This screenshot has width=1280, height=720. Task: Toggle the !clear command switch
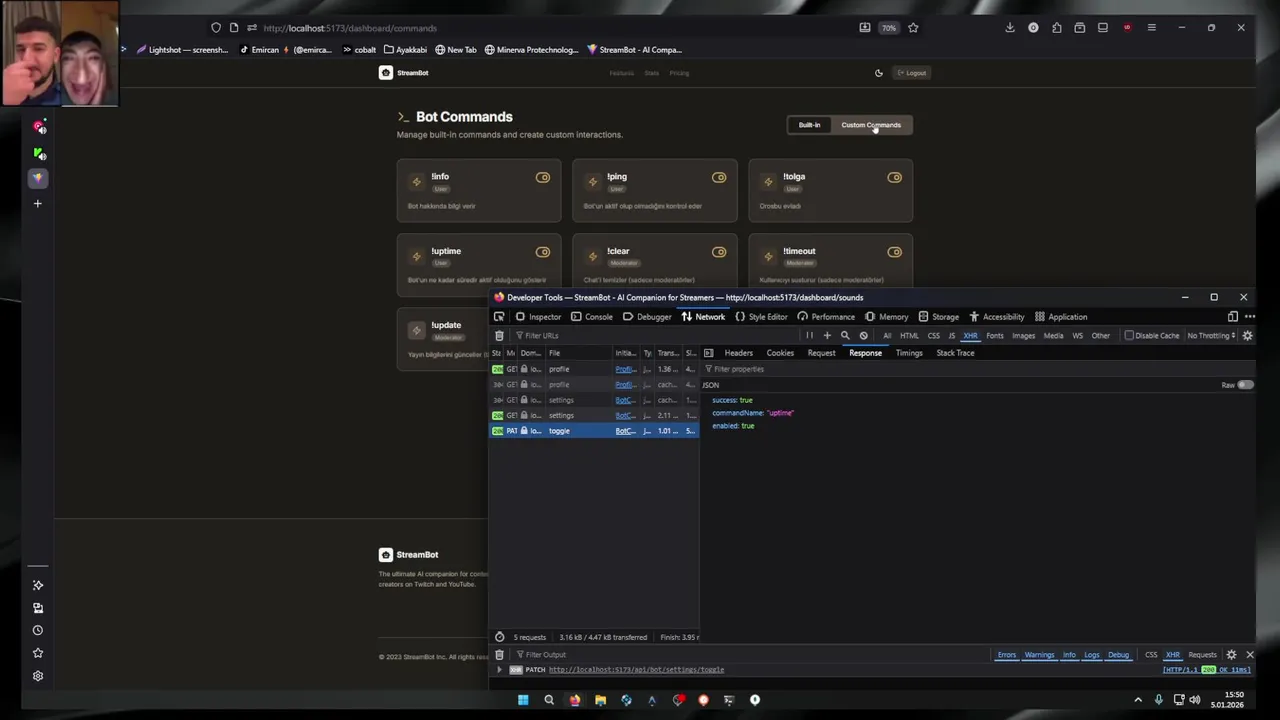[719, 252]
